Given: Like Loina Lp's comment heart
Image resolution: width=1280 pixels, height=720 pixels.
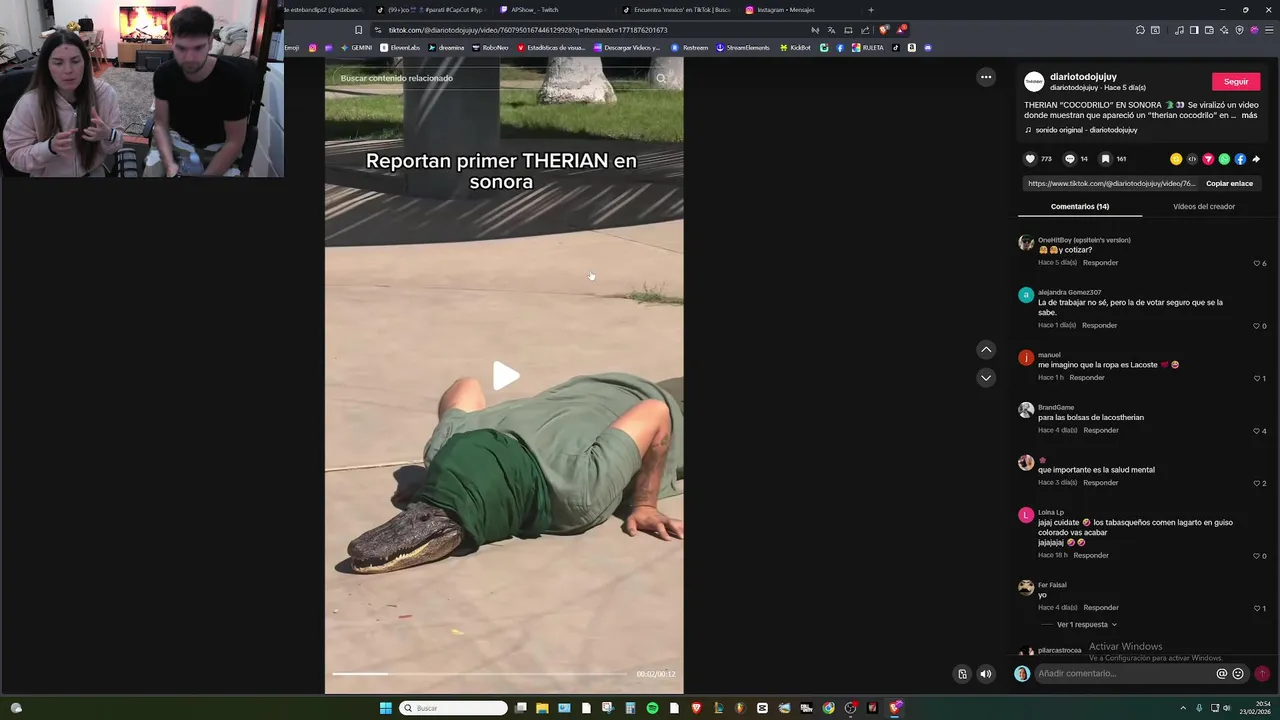Looking at the screenshot, I should pos(1257,556).
